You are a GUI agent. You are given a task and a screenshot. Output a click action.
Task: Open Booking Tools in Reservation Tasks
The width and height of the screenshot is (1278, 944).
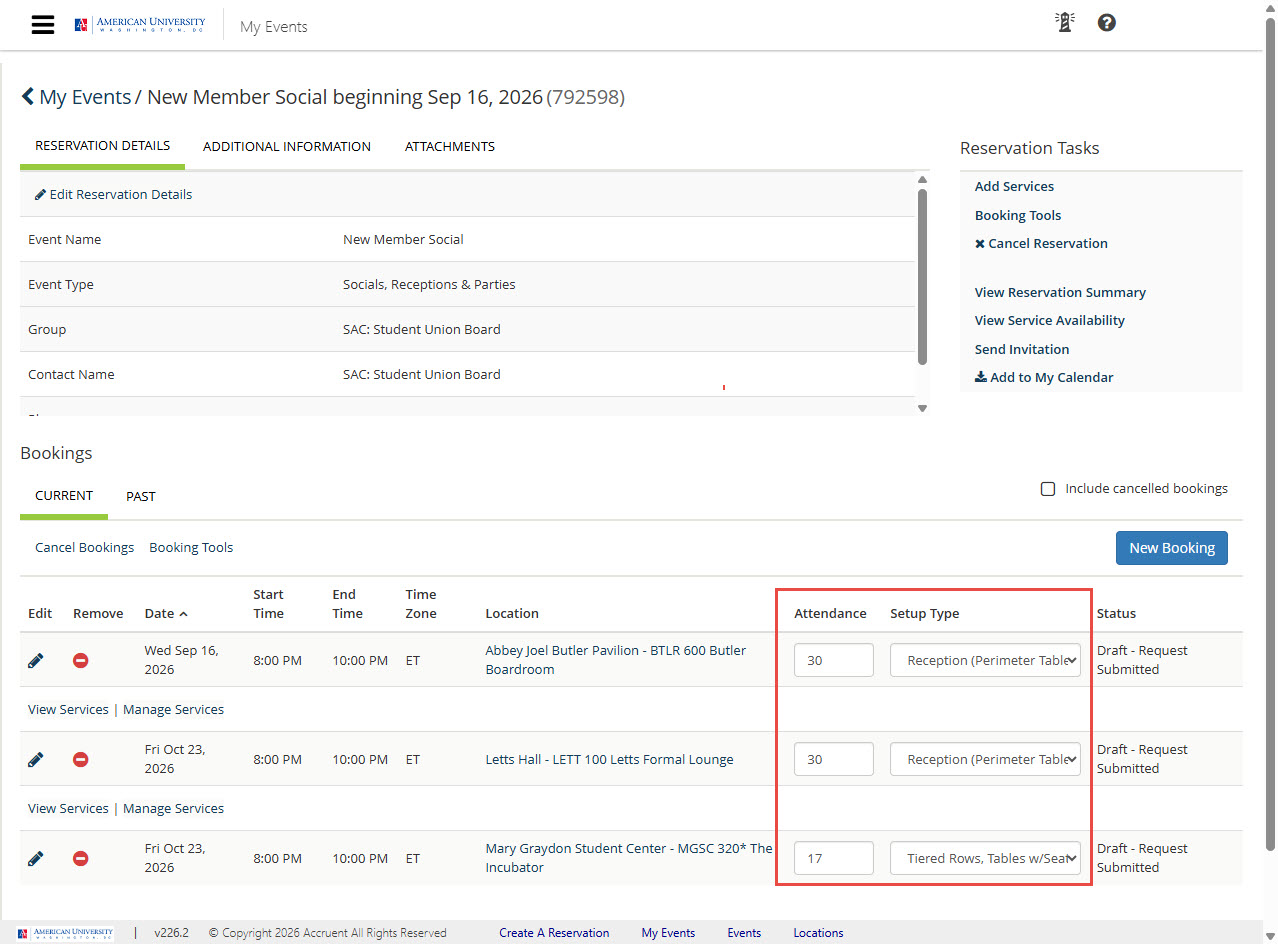pyautogui.click(x=1018, y=215)
